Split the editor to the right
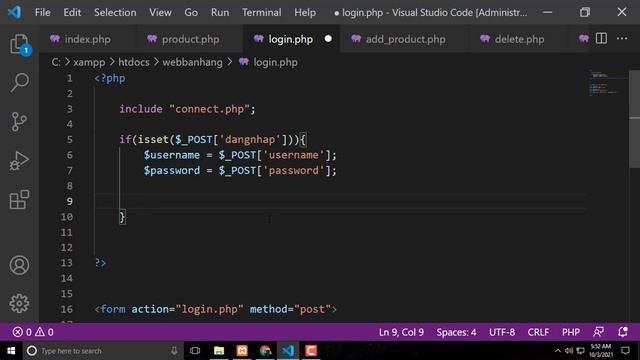 [601, 39]
